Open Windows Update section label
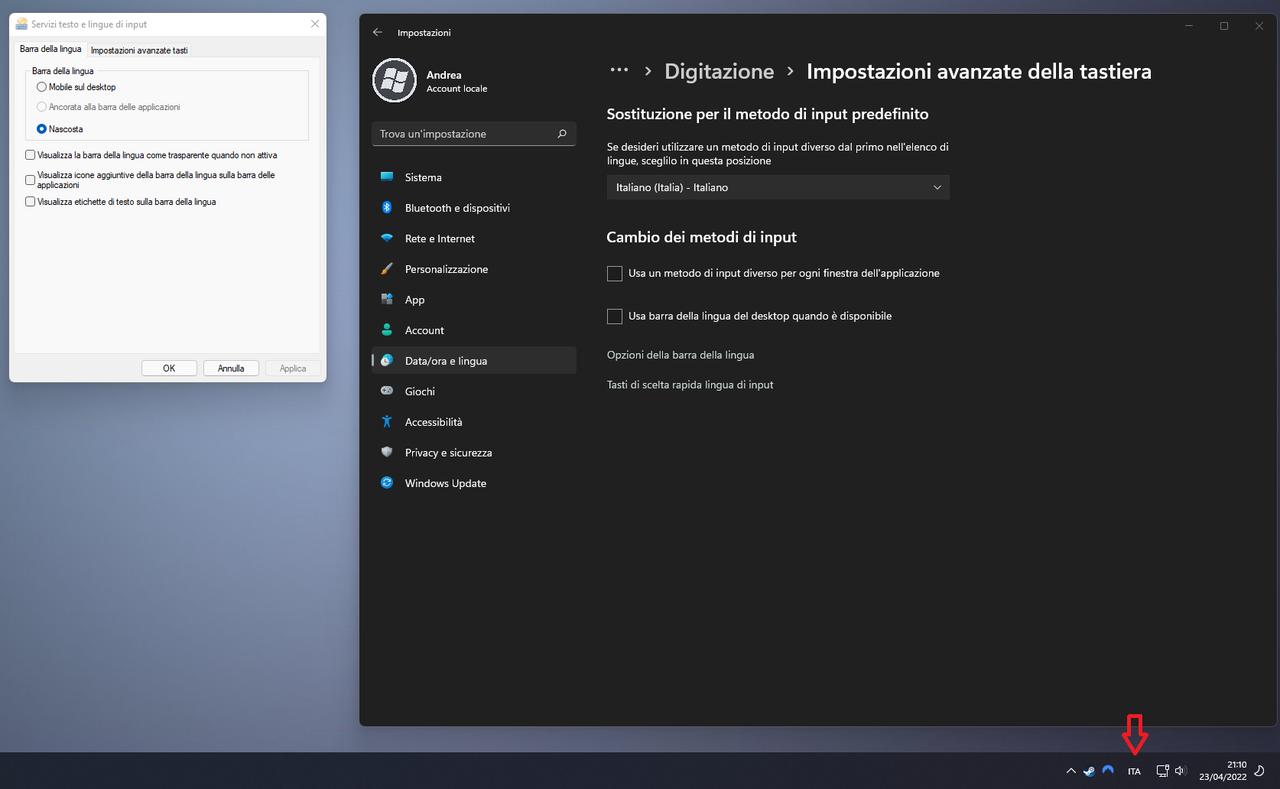The height and width of the screenshot is (789, 1280). (445, 483)
